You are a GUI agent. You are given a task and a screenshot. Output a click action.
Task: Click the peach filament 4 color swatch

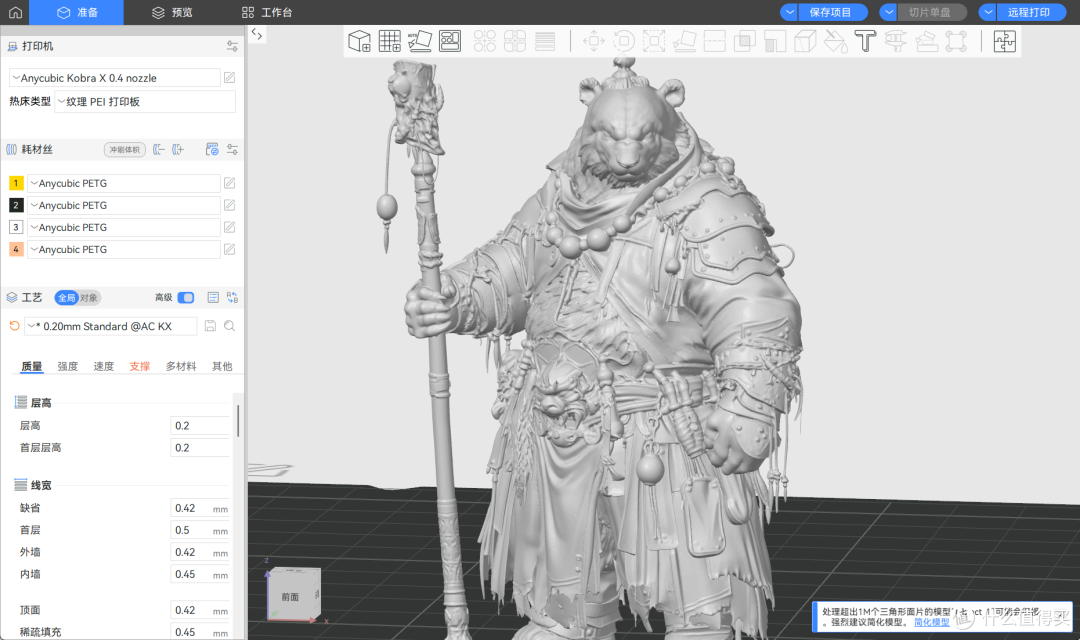point(16,249)
